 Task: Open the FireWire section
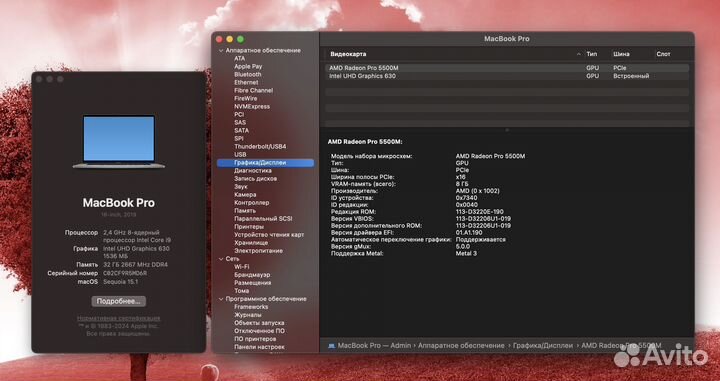[x=246, y=98]
